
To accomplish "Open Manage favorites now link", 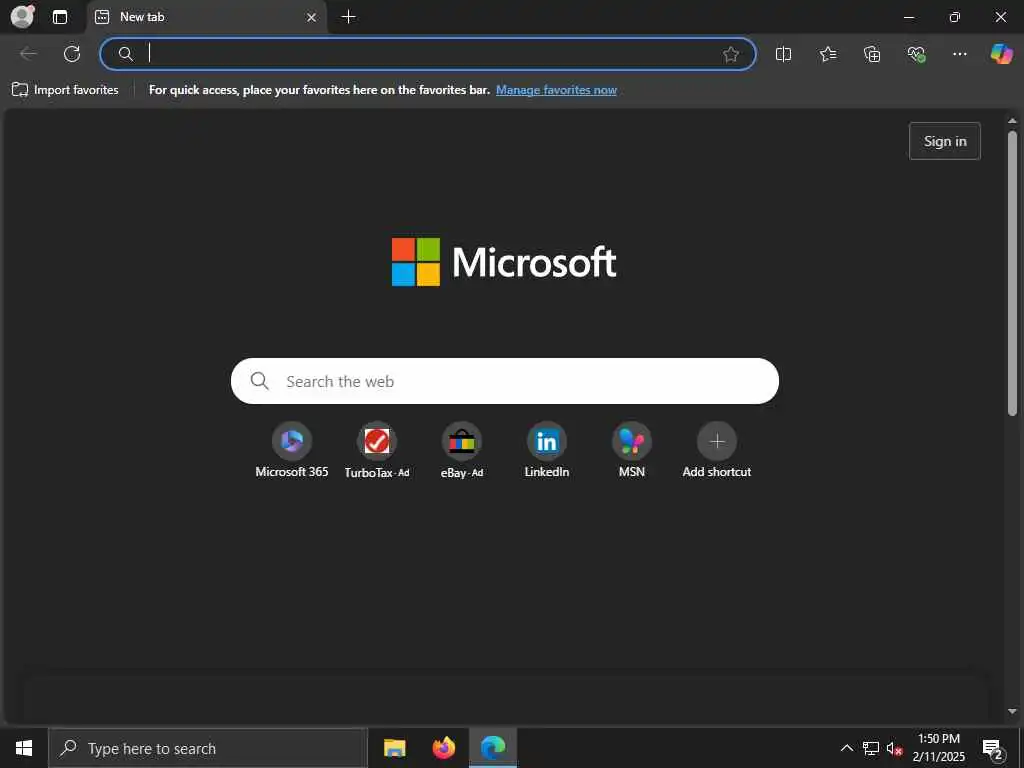I will [556, 90].
